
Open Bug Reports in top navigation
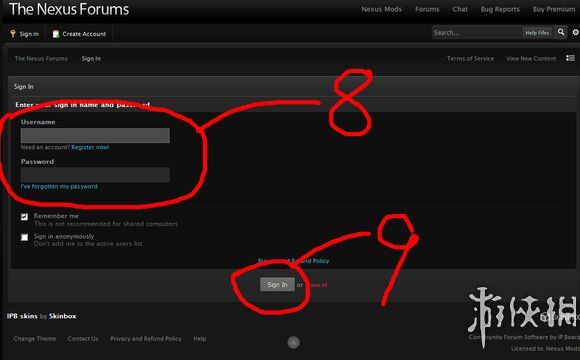point(500,9)
